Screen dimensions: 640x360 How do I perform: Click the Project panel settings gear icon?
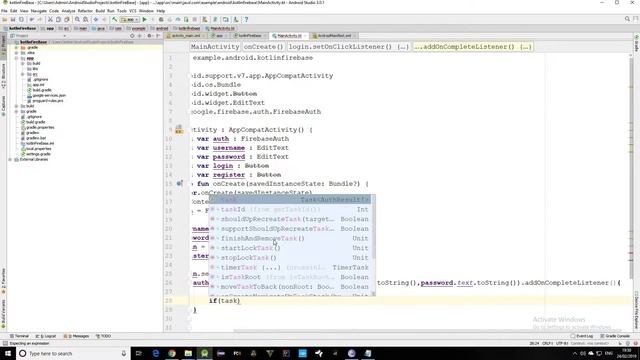149,36
